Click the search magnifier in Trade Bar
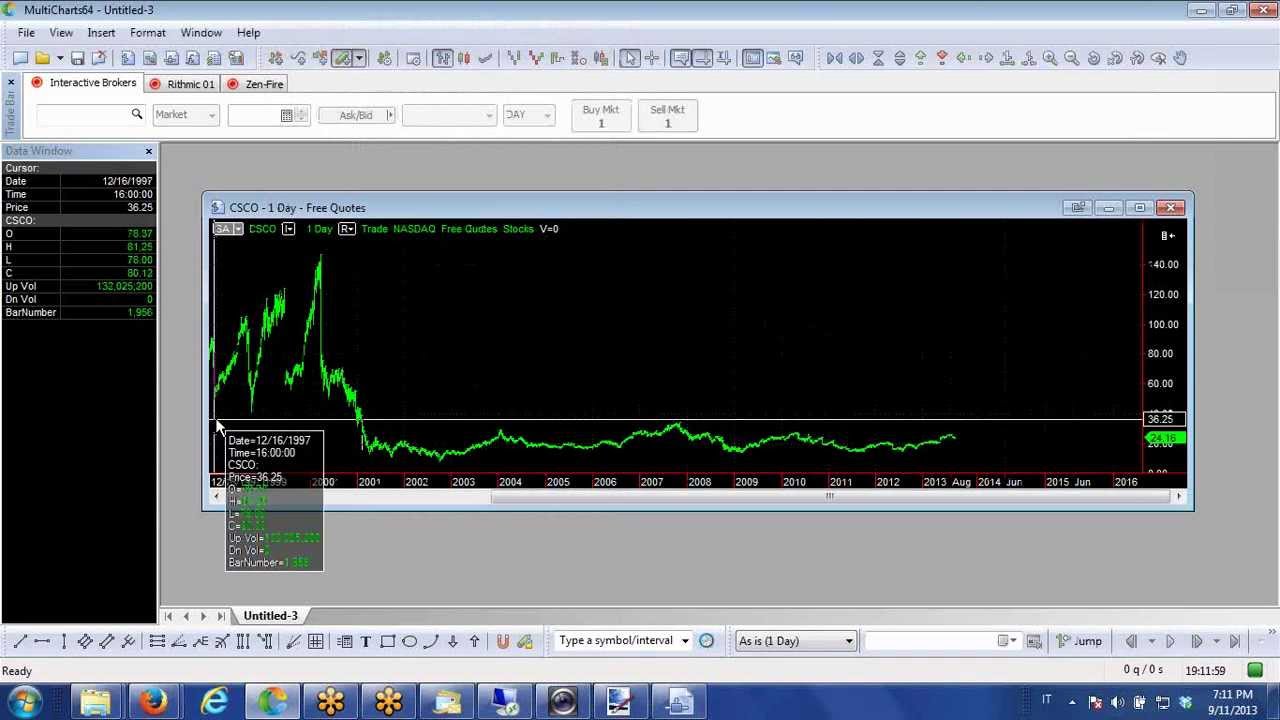This screenshot has height=720, width=1280. tap(137, 115)
